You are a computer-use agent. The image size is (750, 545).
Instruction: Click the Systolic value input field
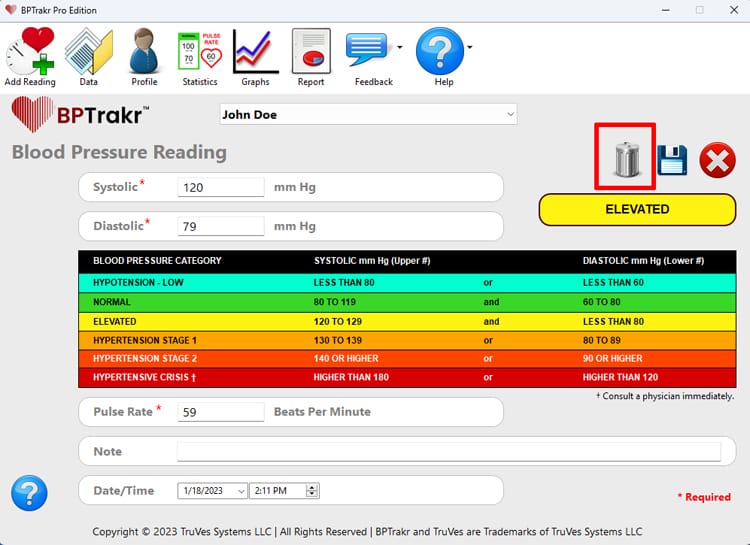(220, 188)
